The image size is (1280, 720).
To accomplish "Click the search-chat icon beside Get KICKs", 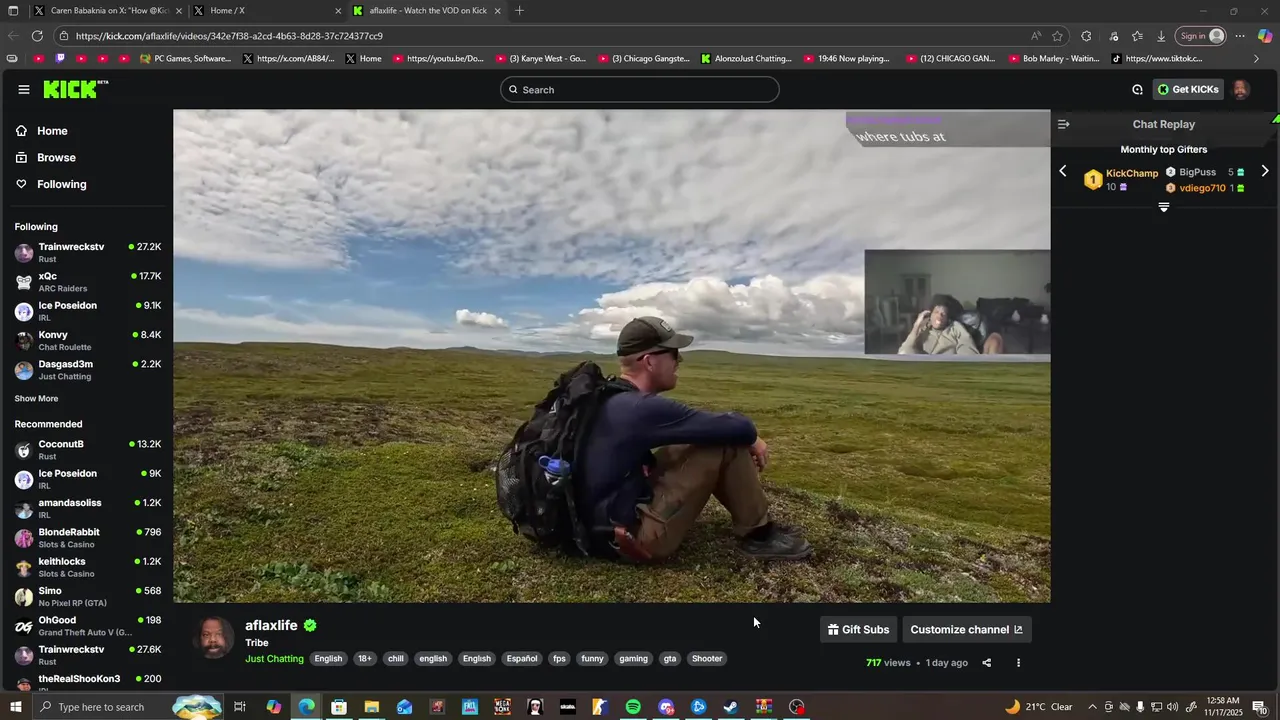I will 1137,90.
